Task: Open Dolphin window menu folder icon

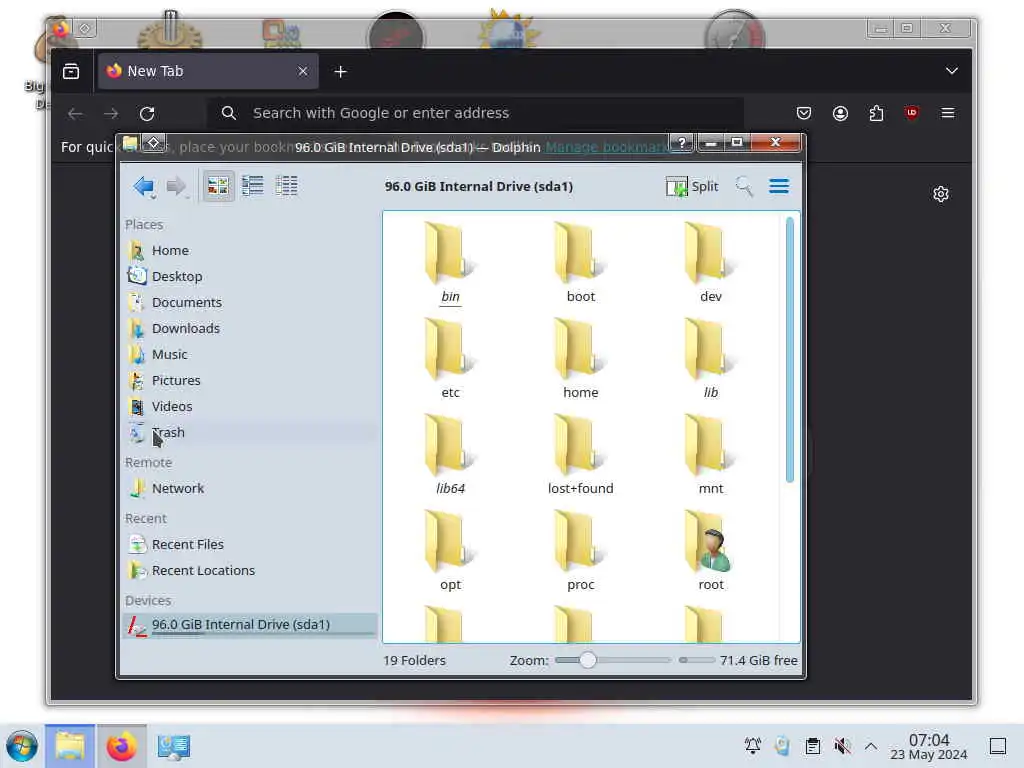Action: pyautogui.click(x=131, y=143)
